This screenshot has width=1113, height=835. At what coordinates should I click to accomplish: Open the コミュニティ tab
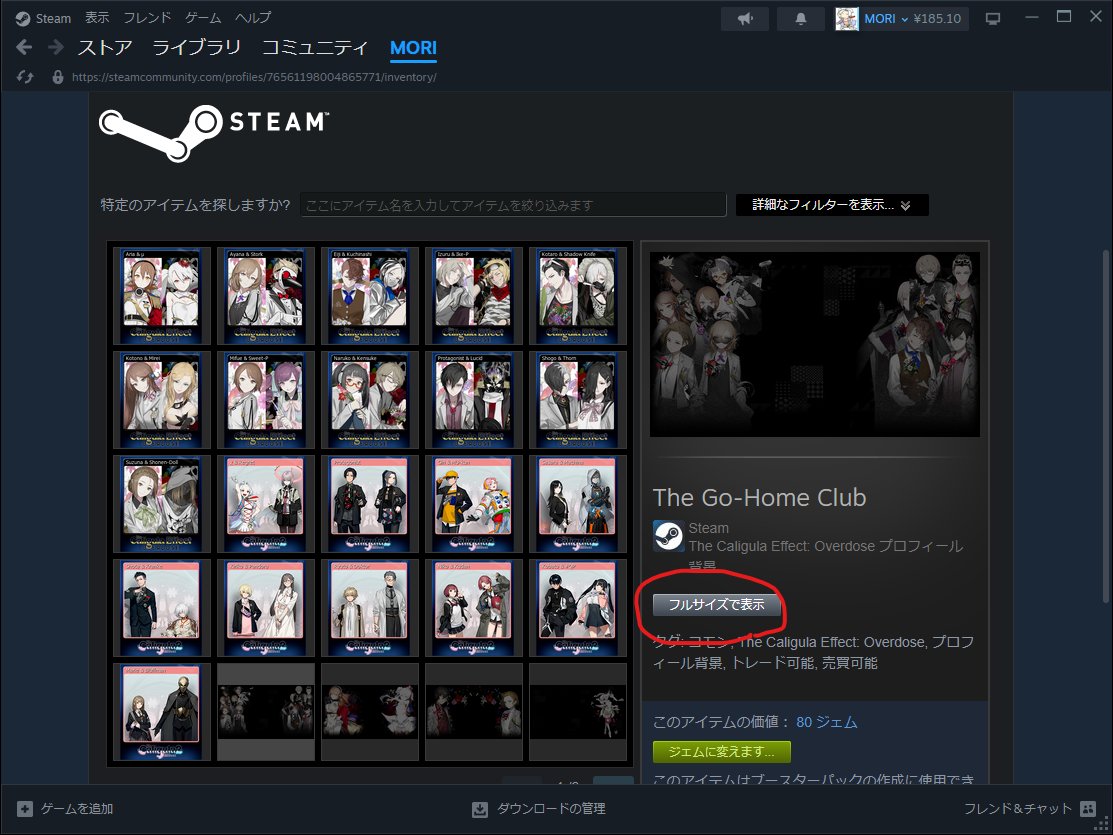[315, 48]
